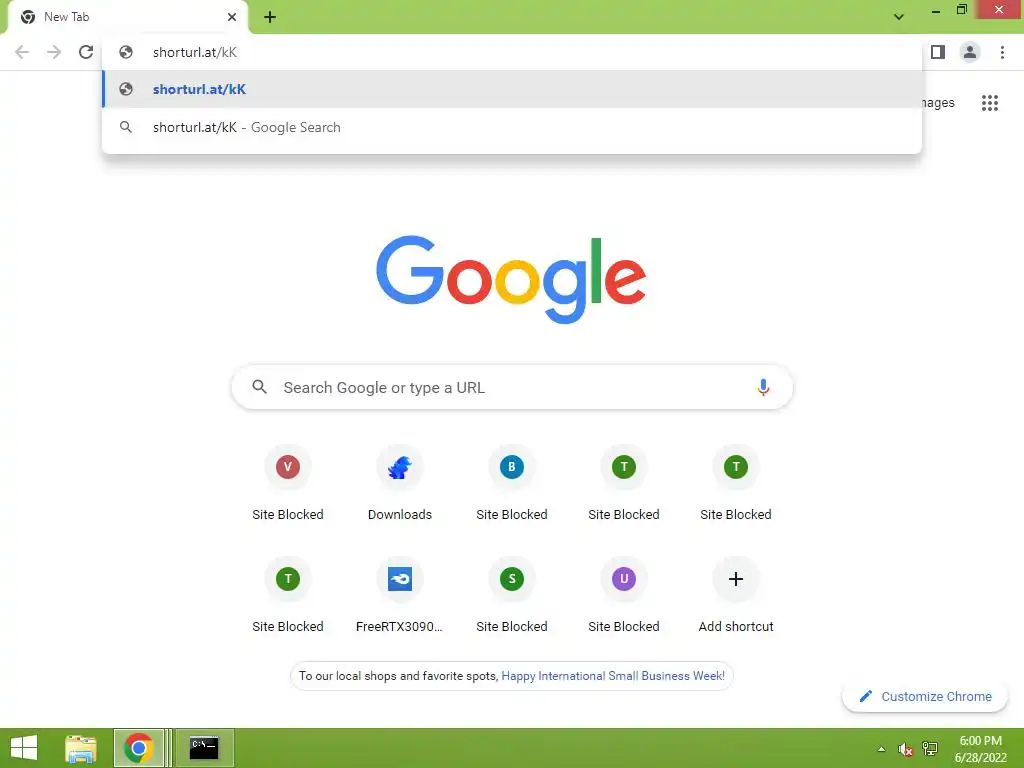Open the Downloads shortcut
The width and height of the screenshot is (1024, 768).
400,483
